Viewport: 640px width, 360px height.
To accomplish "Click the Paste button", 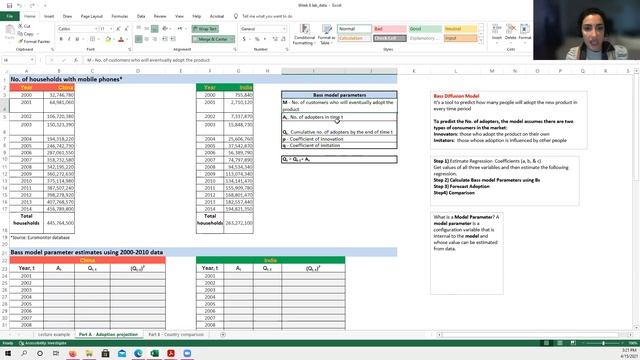I will point(9,33).
